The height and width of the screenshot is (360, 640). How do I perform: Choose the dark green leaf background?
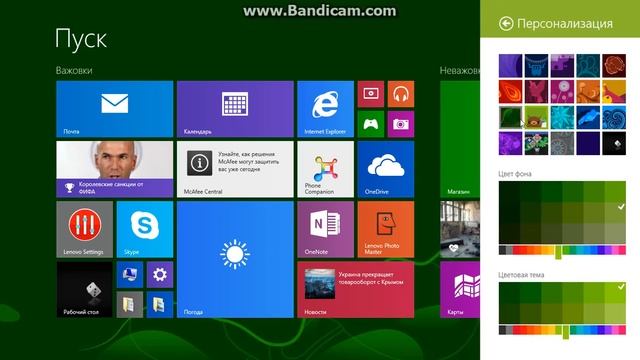[510, 117]
